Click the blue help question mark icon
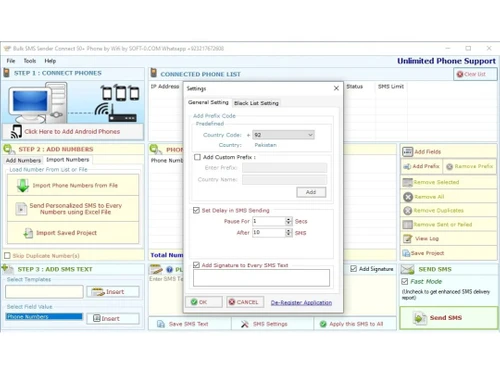Screen dimensions: 500x375 tap(170, 269)
